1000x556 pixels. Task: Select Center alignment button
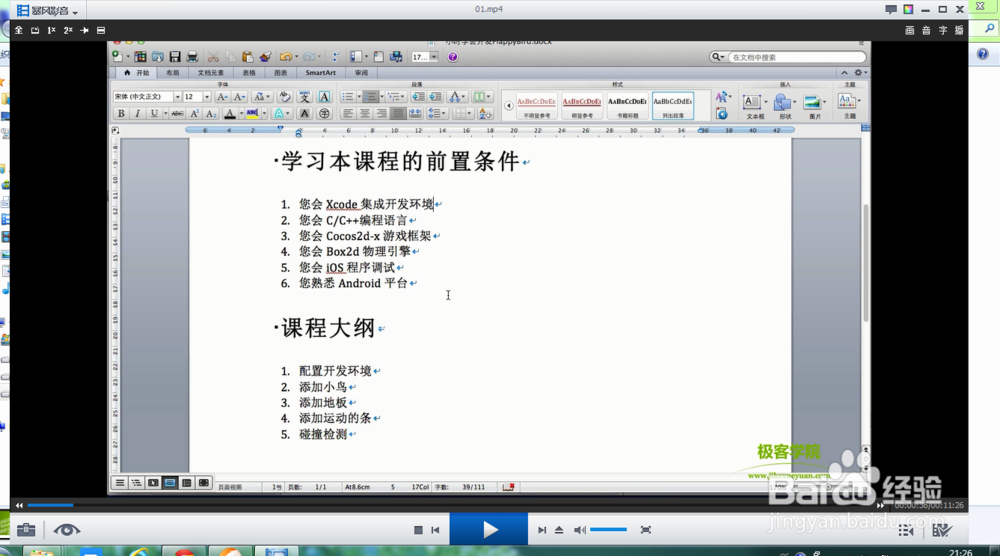pyautogui.click(x=365, y=113)
